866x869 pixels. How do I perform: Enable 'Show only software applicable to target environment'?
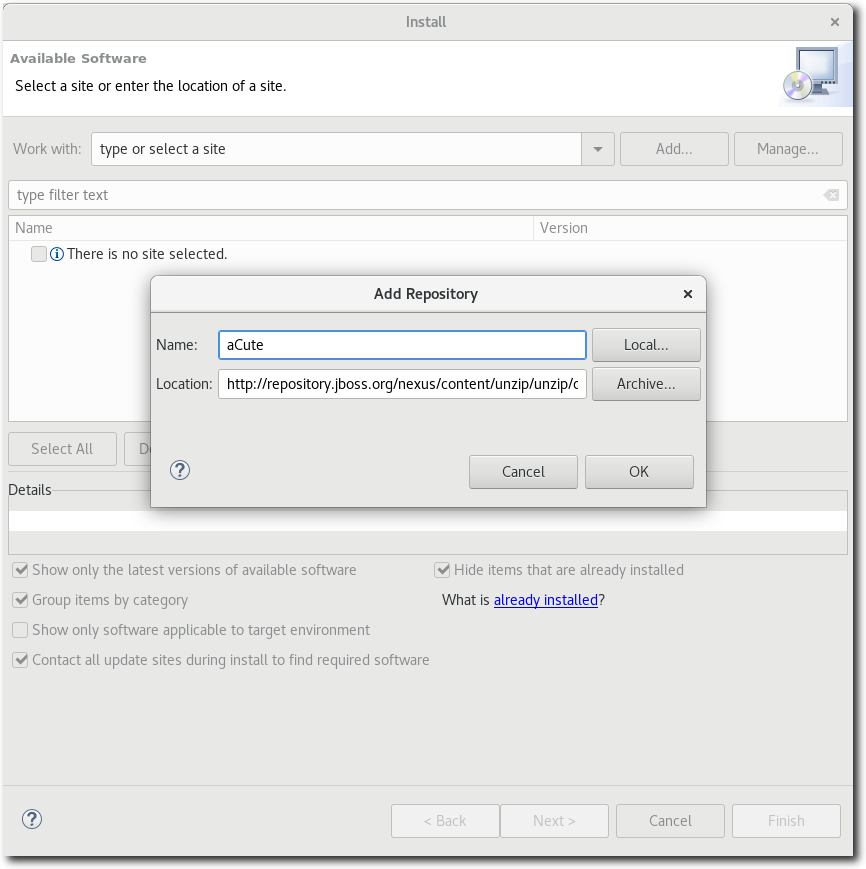tap(20, 630)
